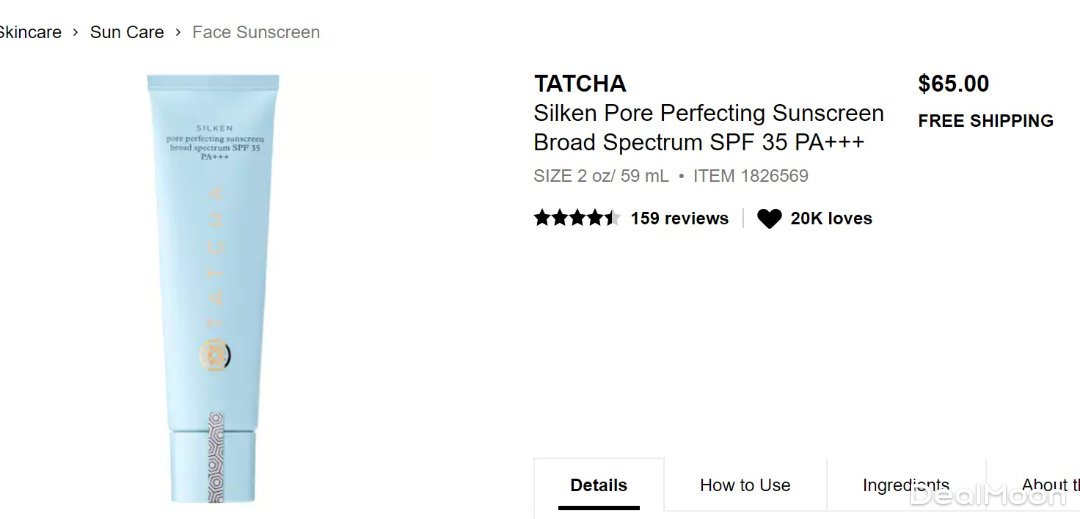Click the FREE SHIPPING label

985,121
